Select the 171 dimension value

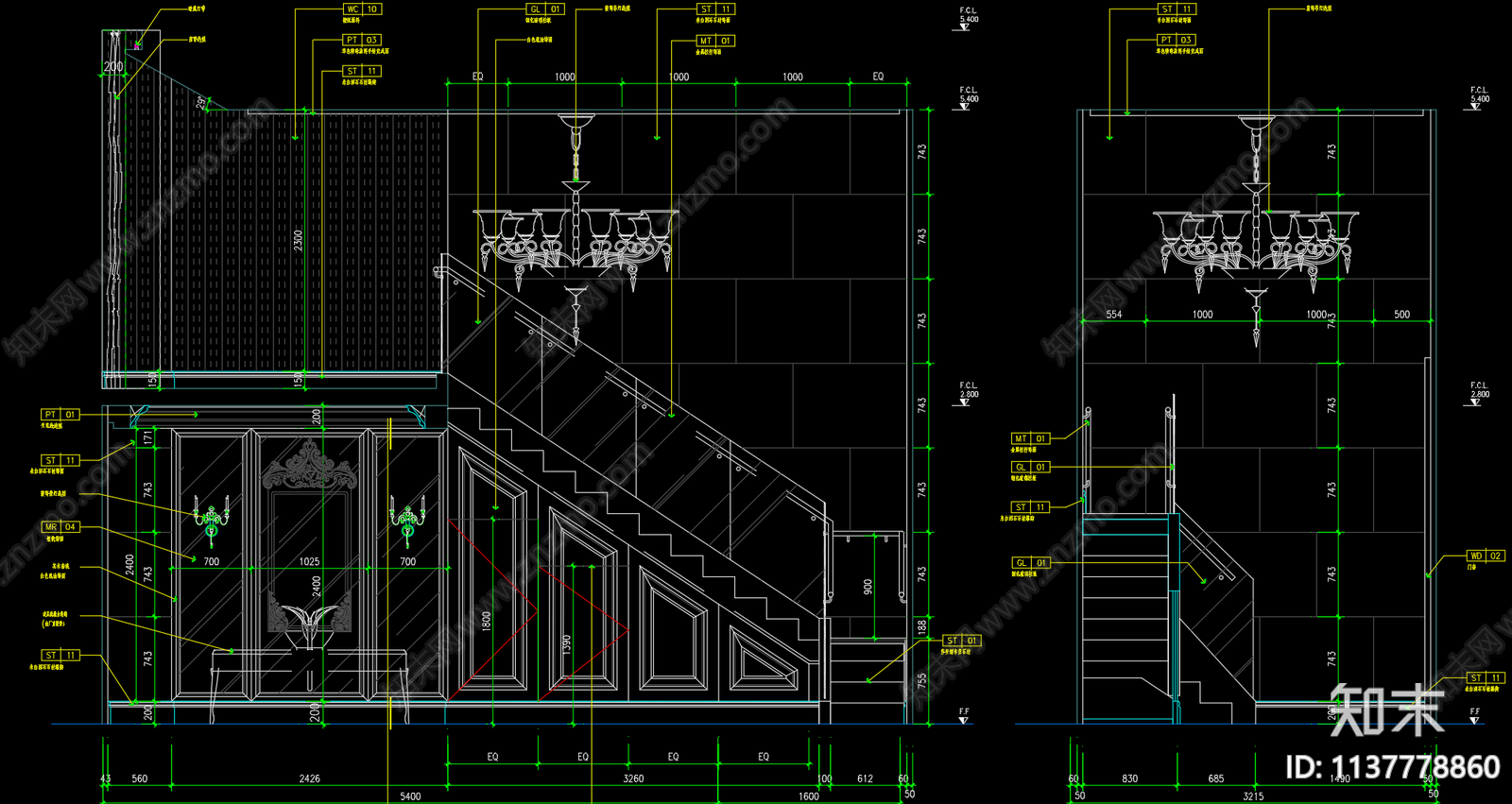(x=147, y=437)
